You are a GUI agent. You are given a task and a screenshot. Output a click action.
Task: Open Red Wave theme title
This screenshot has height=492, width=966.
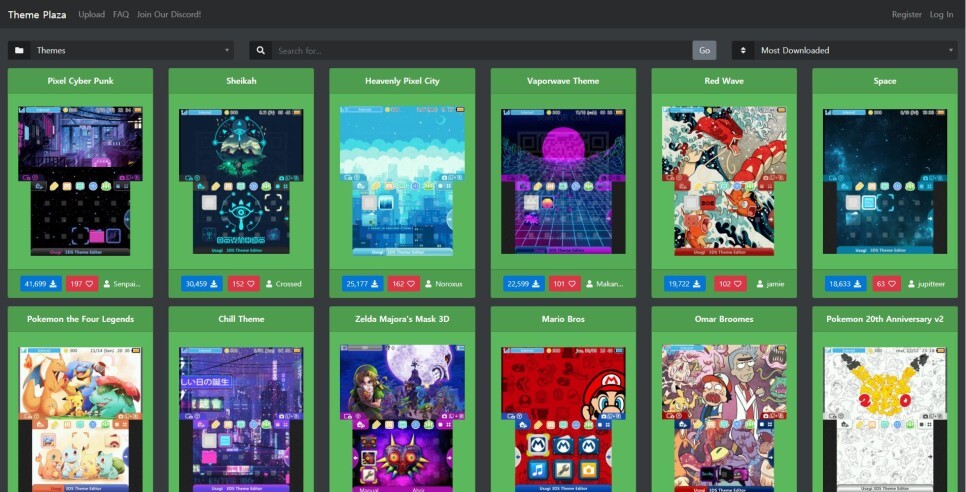(724, 81)
